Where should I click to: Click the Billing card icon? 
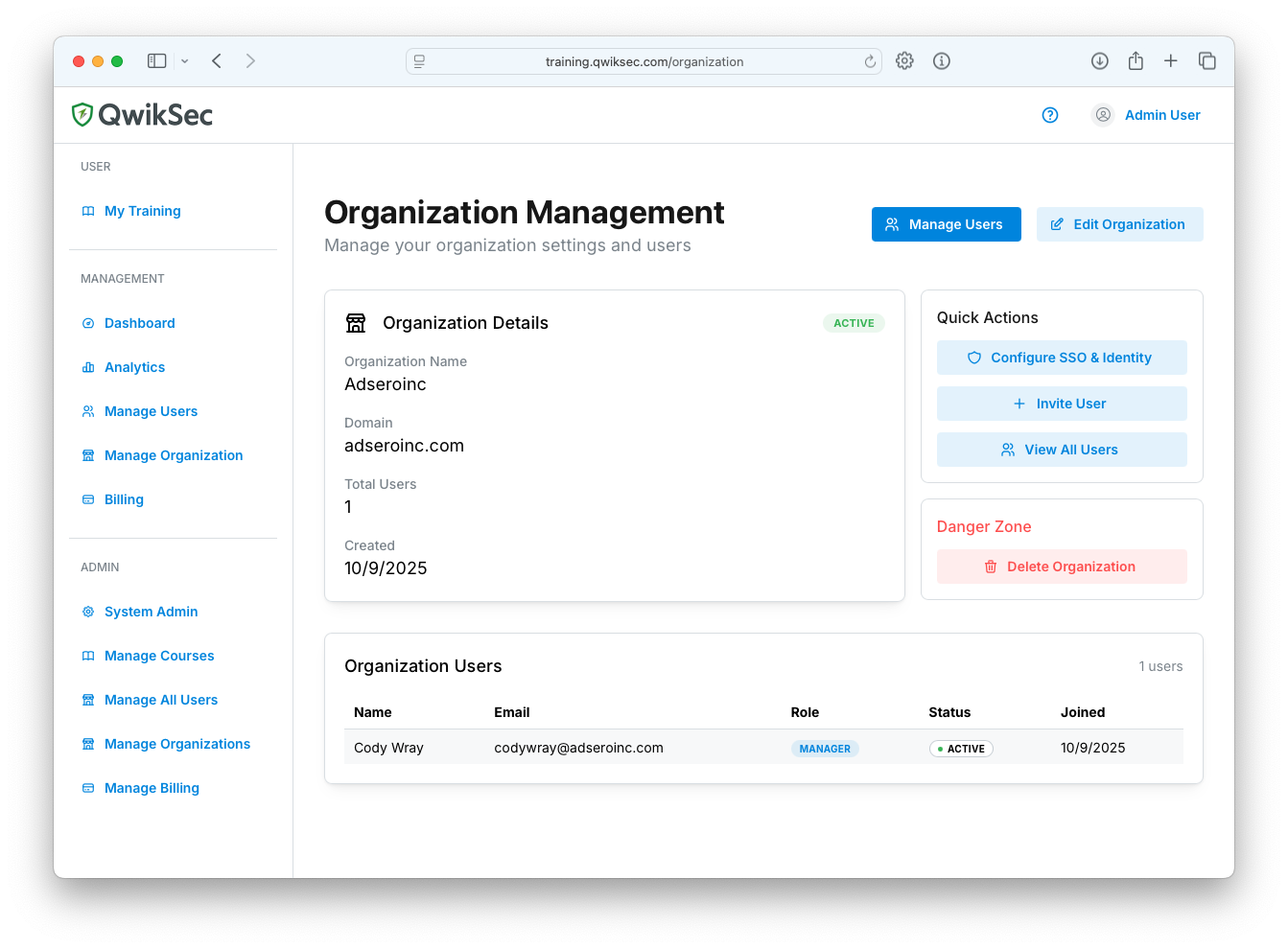click(x=88, y=499)
